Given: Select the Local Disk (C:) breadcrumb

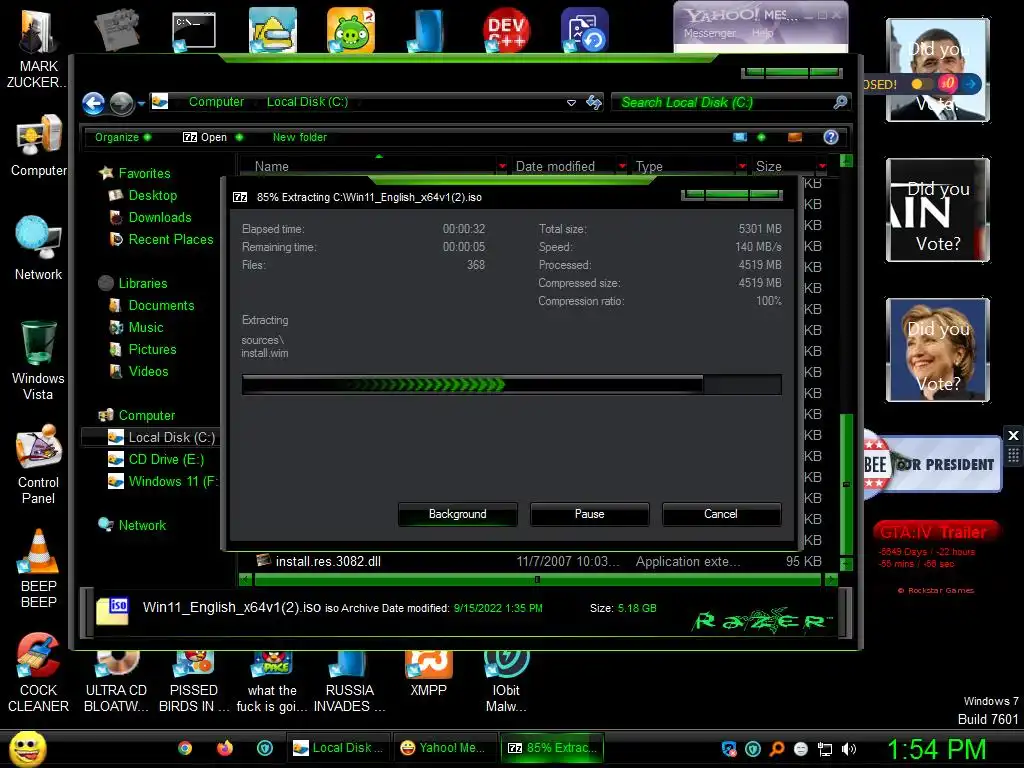Looking at the screenshot, I should 307,102.
